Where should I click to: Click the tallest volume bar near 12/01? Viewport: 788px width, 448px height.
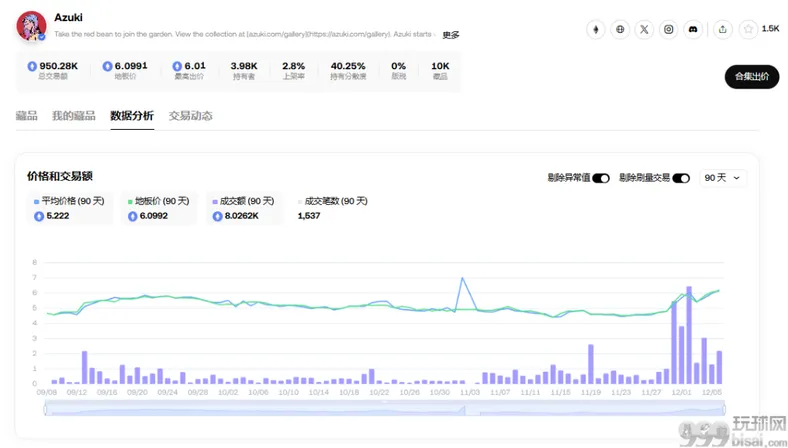[x=689, y=335]
